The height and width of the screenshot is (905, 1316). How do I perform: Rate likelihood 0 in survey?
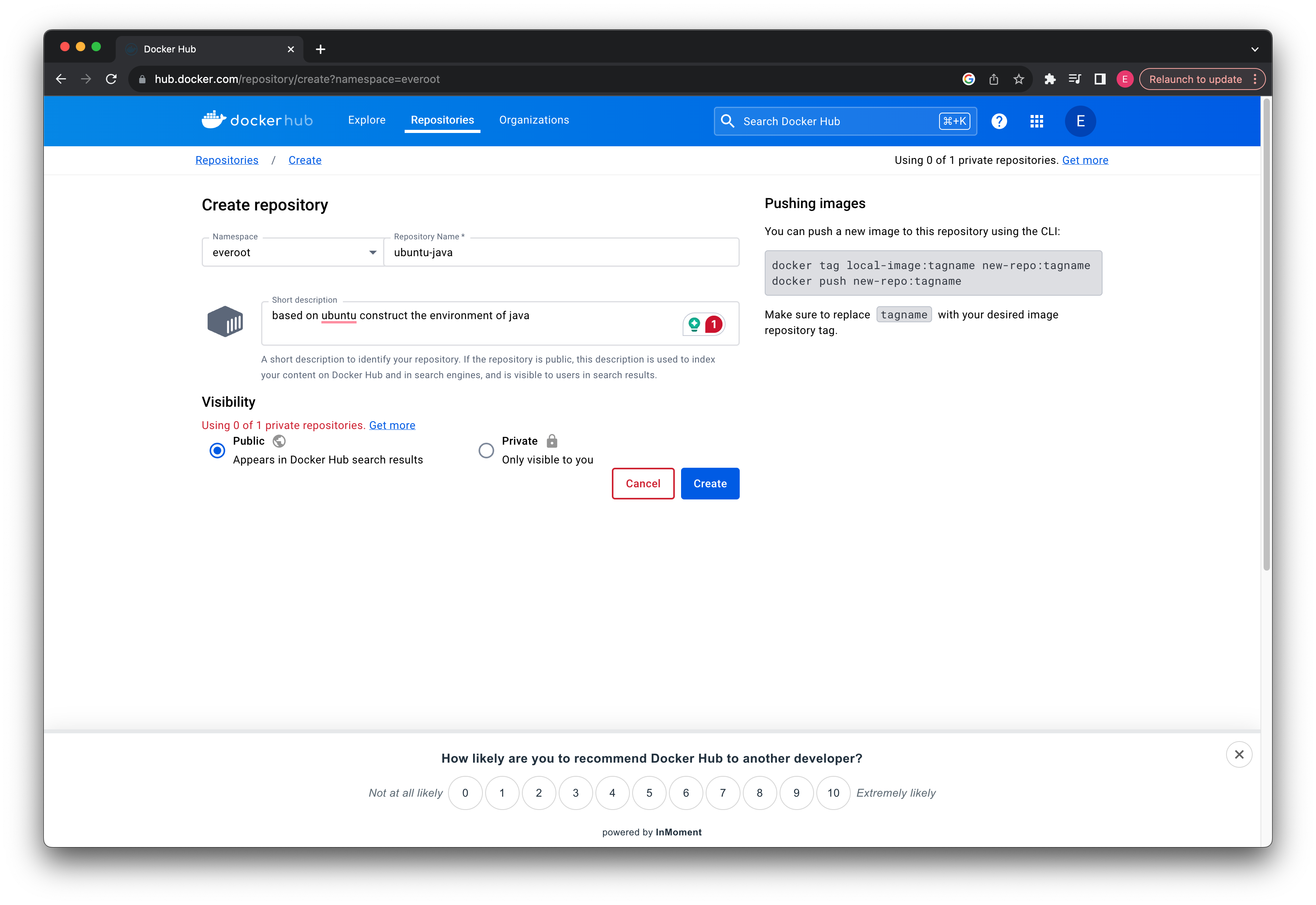465,792
